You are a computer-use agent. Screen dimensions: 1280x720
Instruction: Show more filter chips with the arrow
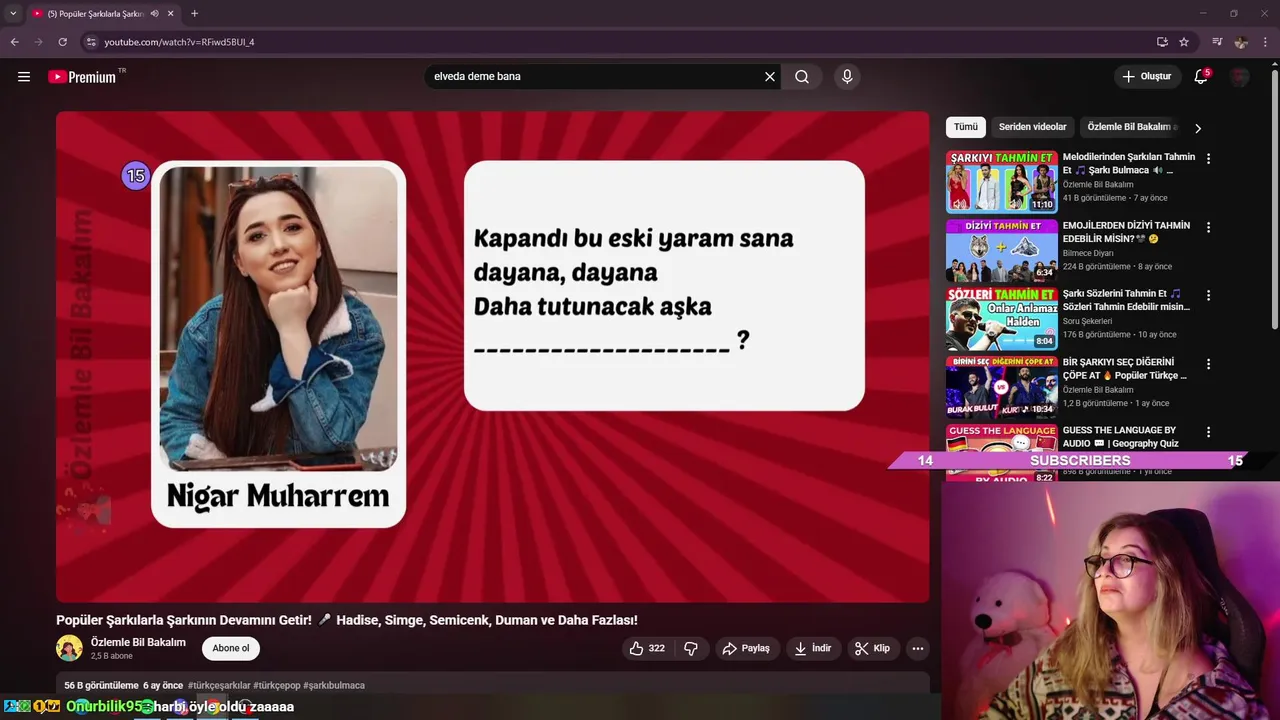(1198, 128)
